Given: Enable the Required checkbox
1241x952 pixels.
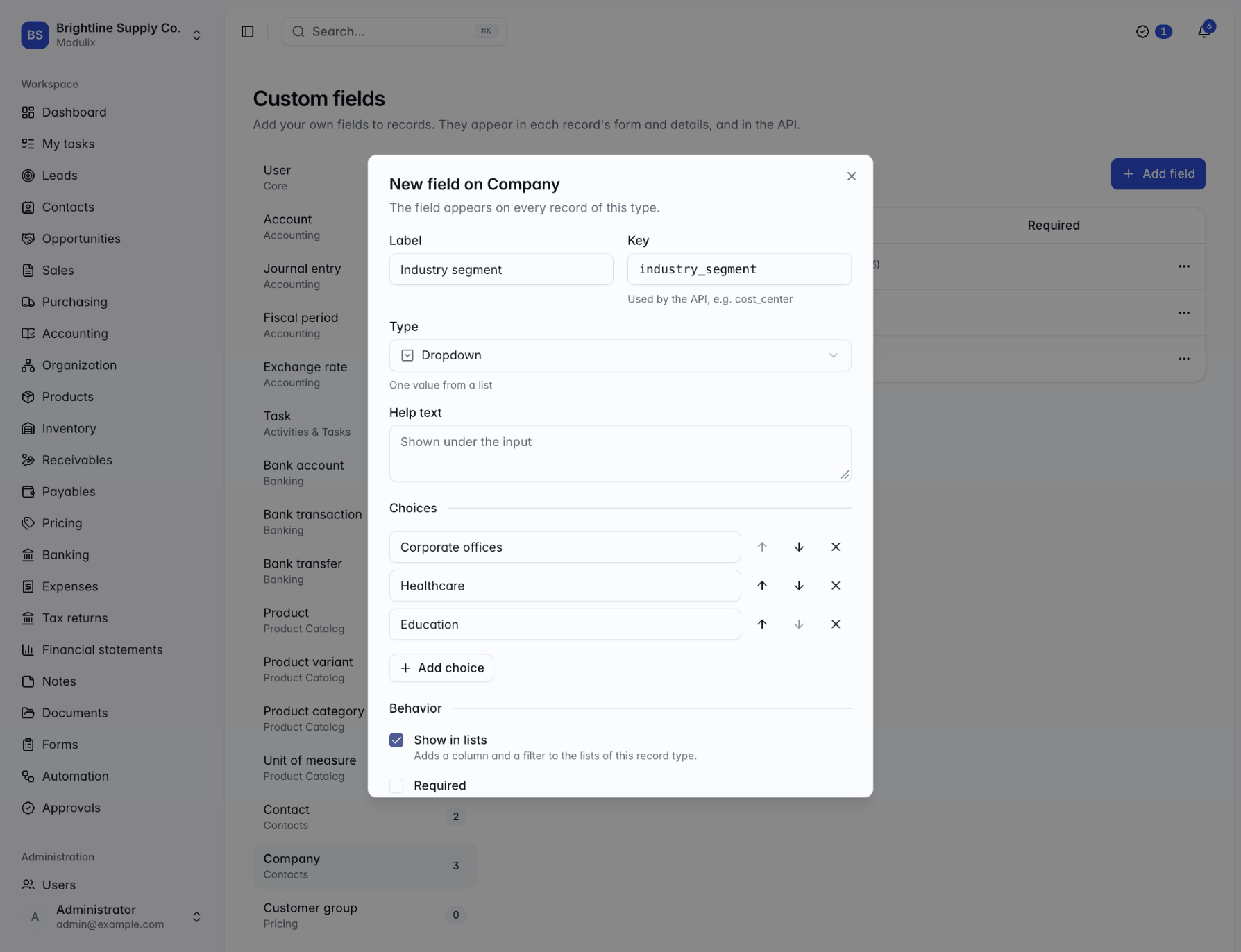Looking at the screenshot, I should click(x=396, y=785).
